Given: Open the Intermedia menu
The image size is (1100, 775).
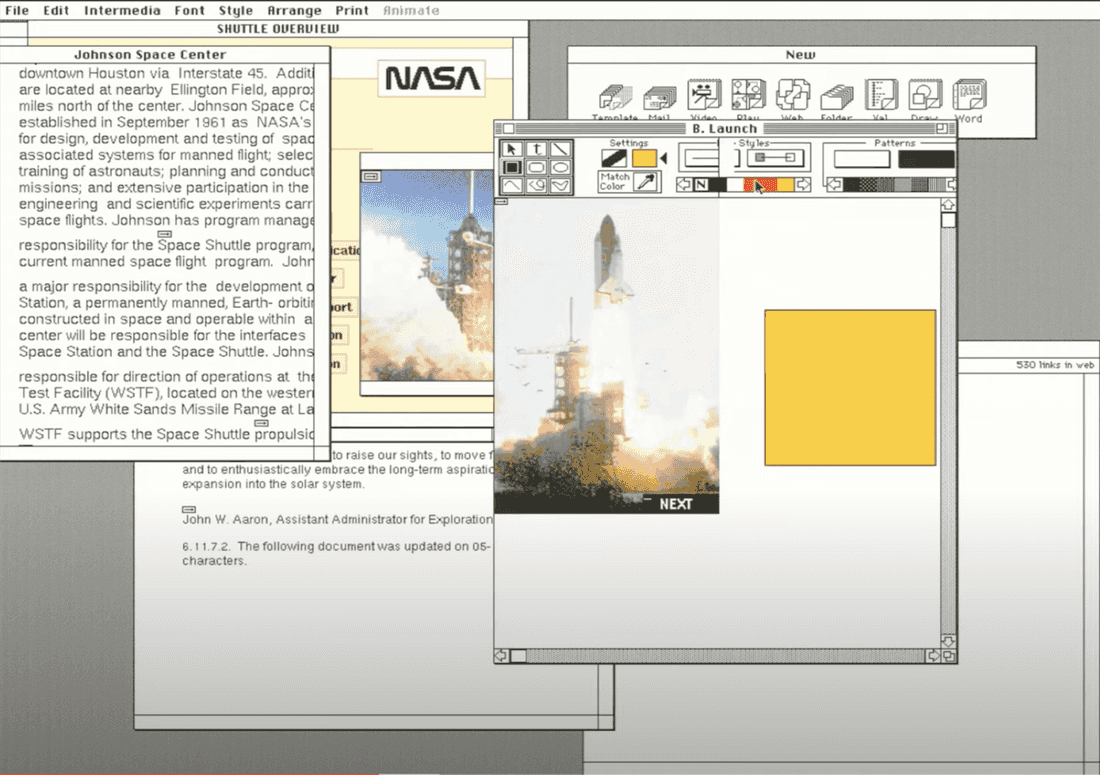Looking at the screenshot, I should point(122,10).
